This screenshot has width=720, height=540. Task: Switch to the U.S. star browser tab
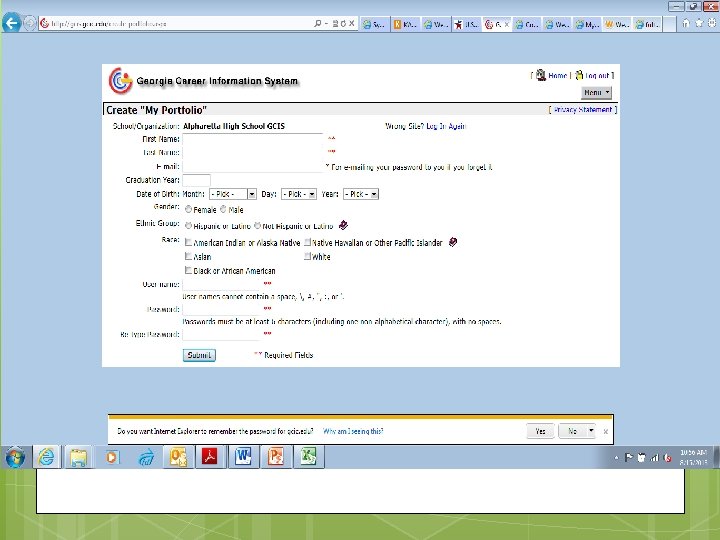[x=467, y=24]
